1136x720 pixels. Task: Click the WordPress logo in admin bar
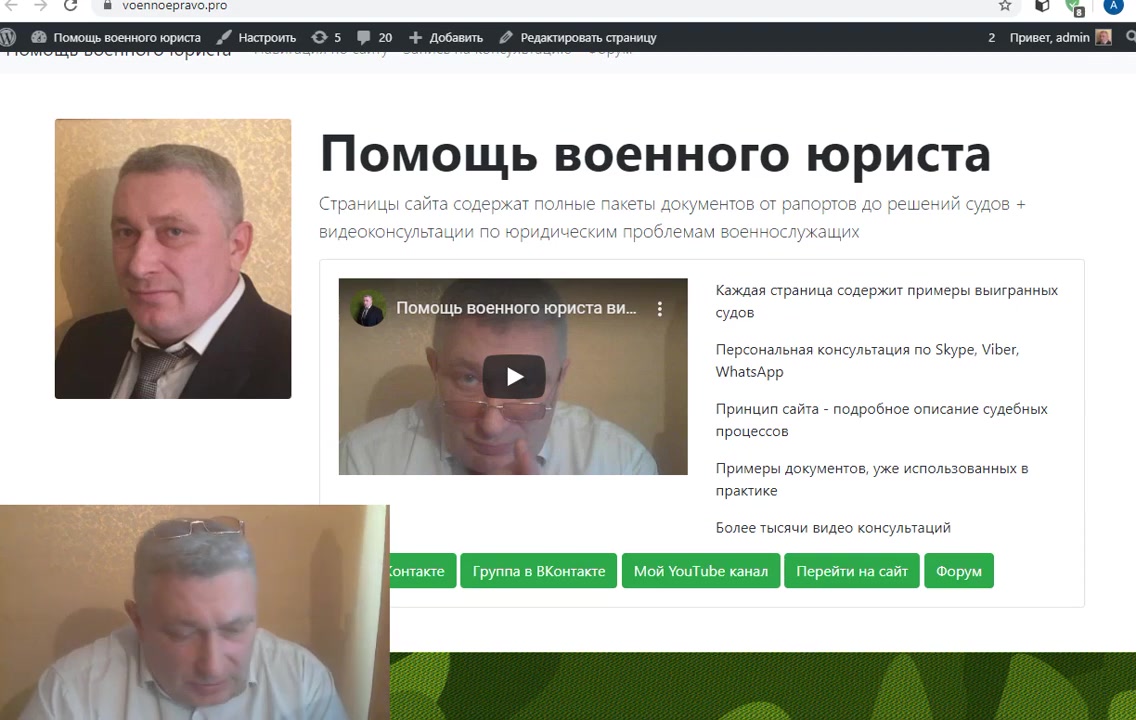coord(8,37)
